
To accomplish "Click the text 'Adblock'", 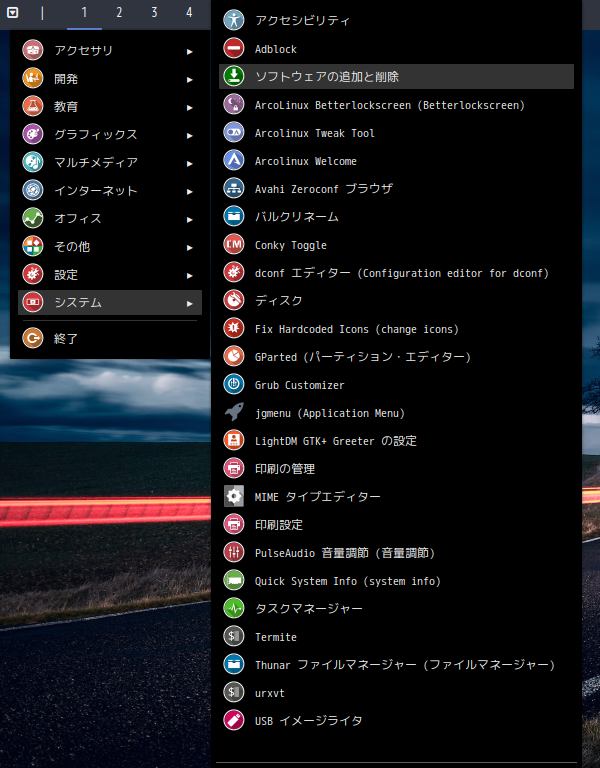I will [x=276, y=49].
